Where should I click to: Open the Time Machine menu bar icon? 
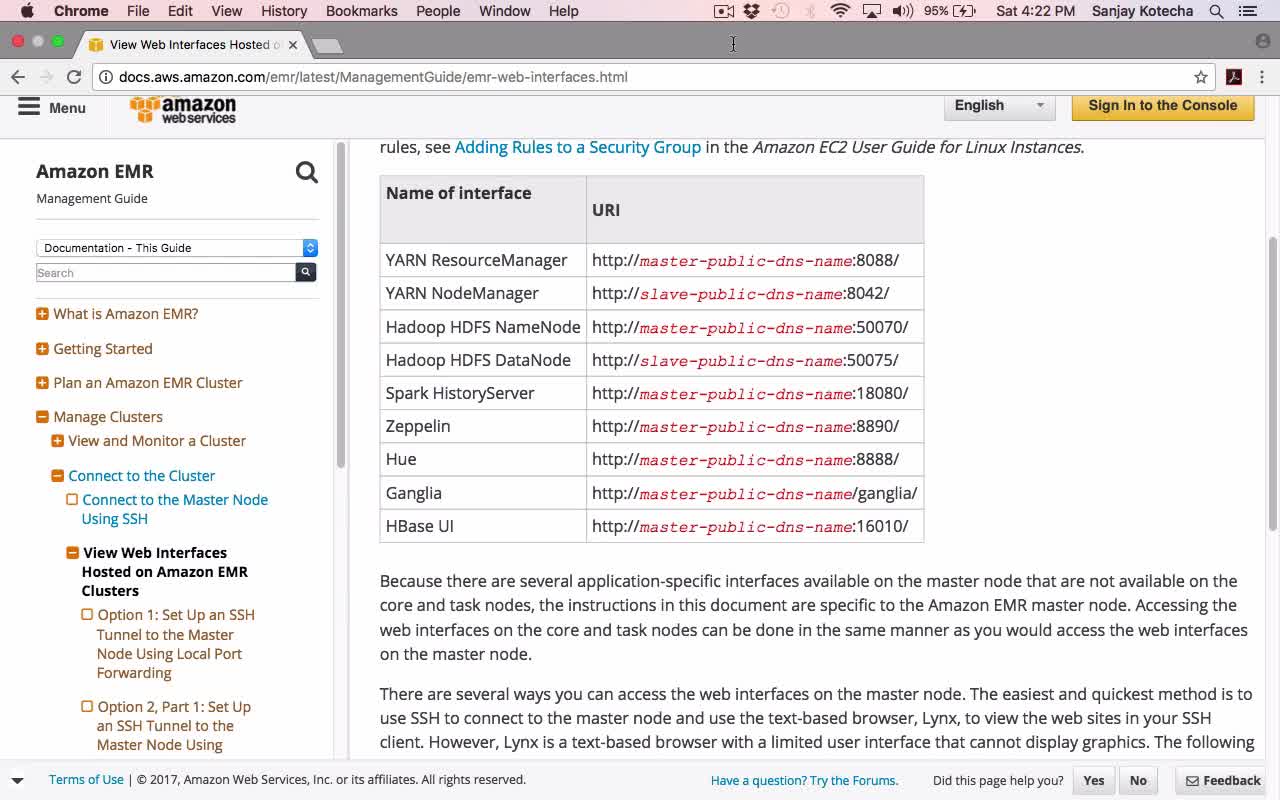click(x=781, y=11)
